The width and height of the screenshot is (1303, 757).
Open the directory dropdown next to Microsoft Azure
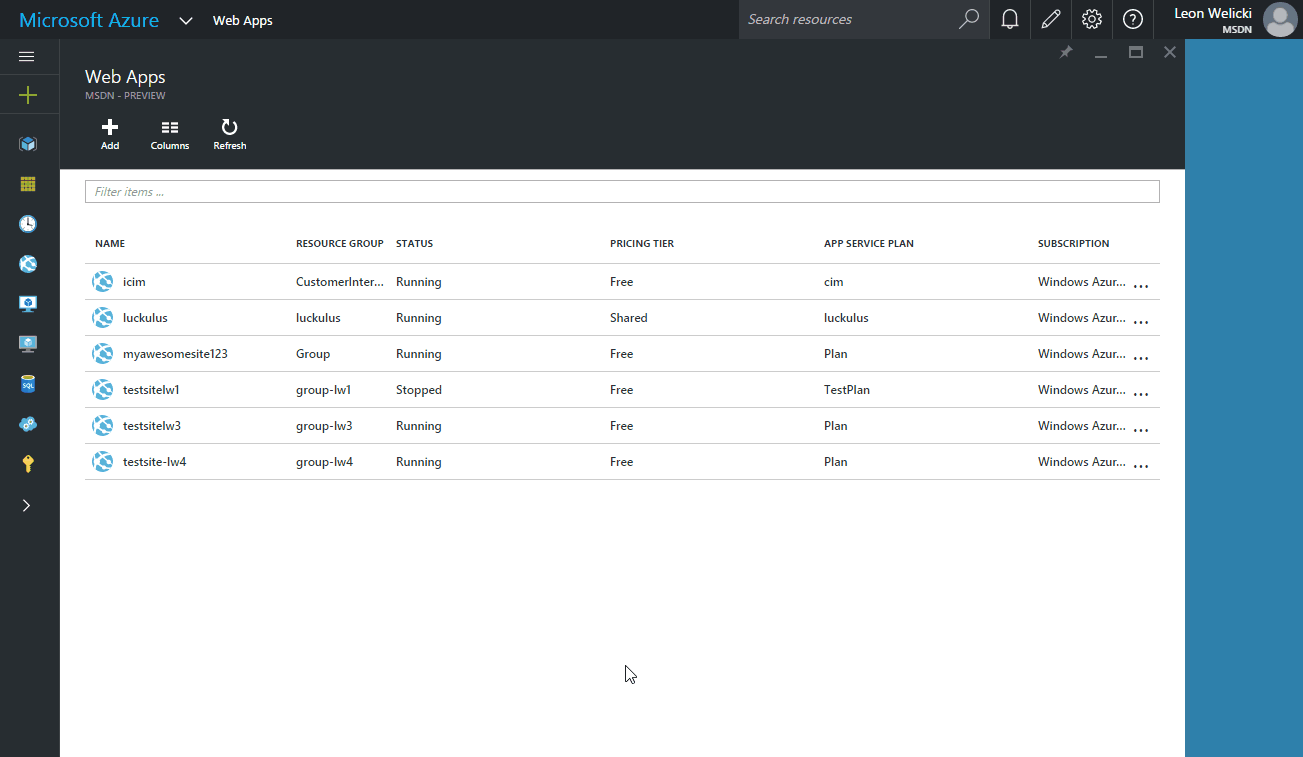click(185, 19)
